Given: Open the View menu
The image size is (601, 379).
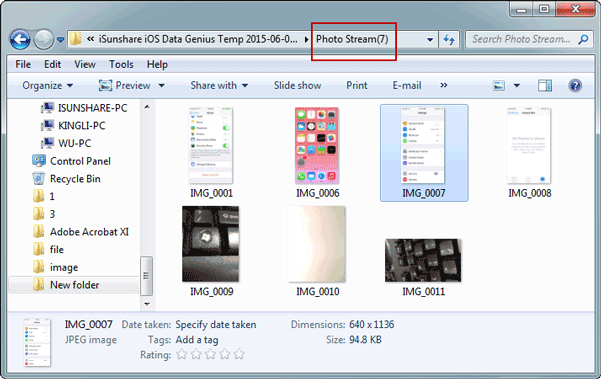Looking at the screenshot, I should coord(85,64).
